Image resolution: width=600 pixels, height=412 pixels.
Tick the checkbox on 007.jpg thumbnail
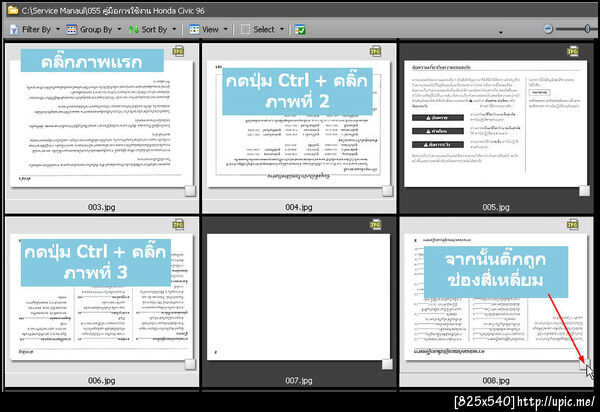(387, 364)
